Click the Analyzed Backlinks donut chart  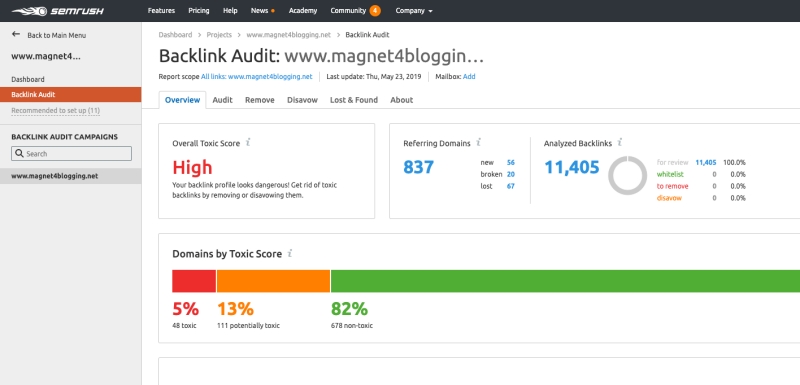(x=628, y=175)
